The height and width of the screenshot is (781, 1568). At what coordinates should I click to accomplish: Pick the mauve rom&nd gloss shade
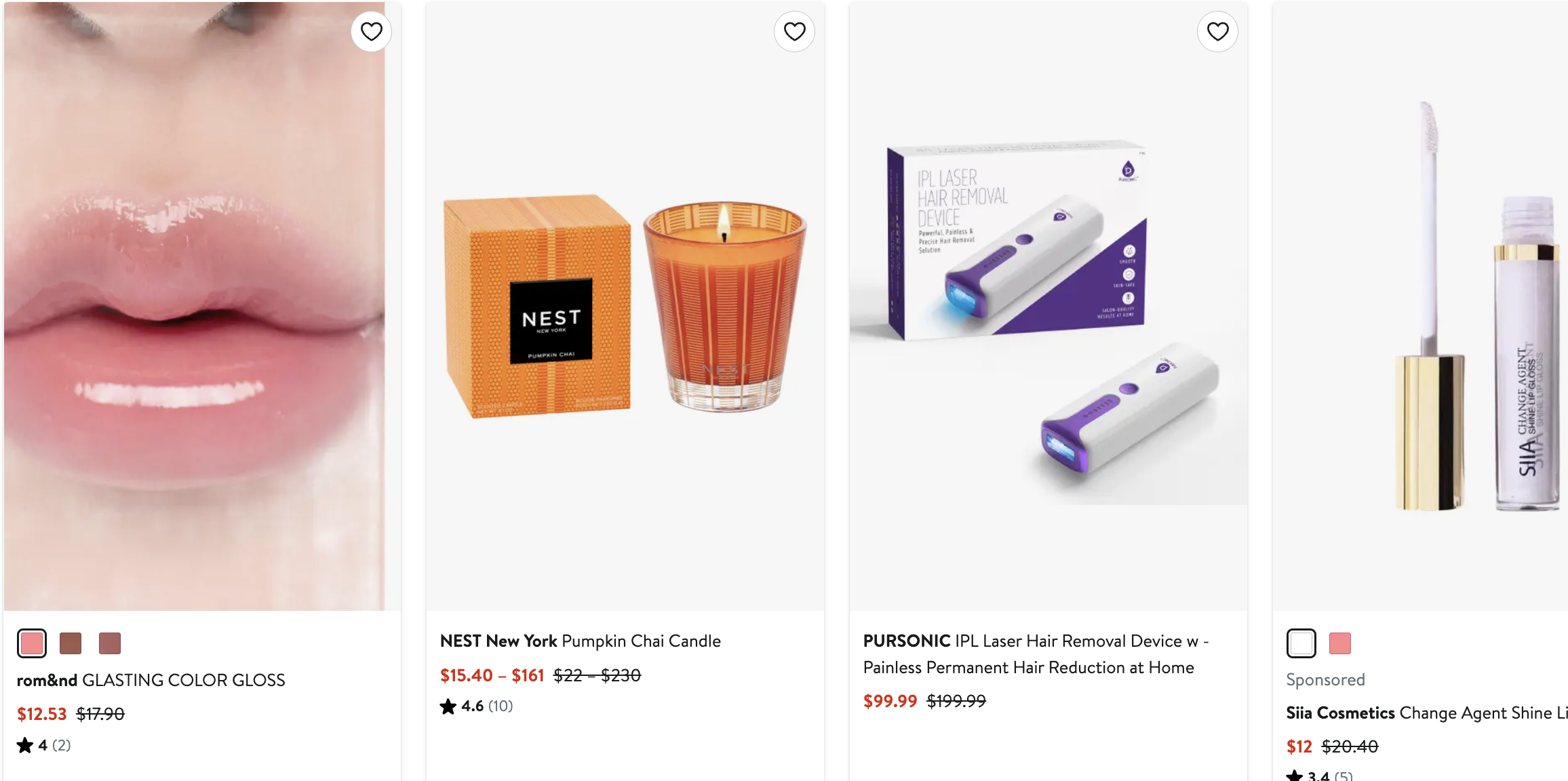coord(109,643)
